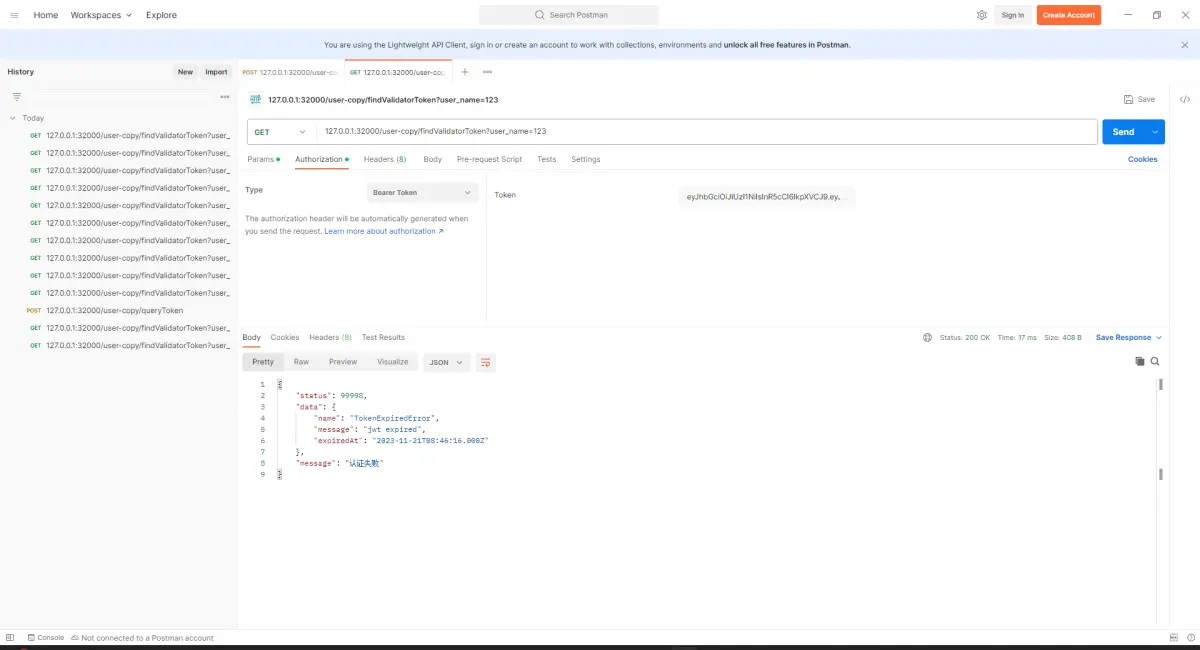Viewport: 1200px width, 650px height.
Task: Expand the Save Response dropdown
Action: [x=1129, y=337]
